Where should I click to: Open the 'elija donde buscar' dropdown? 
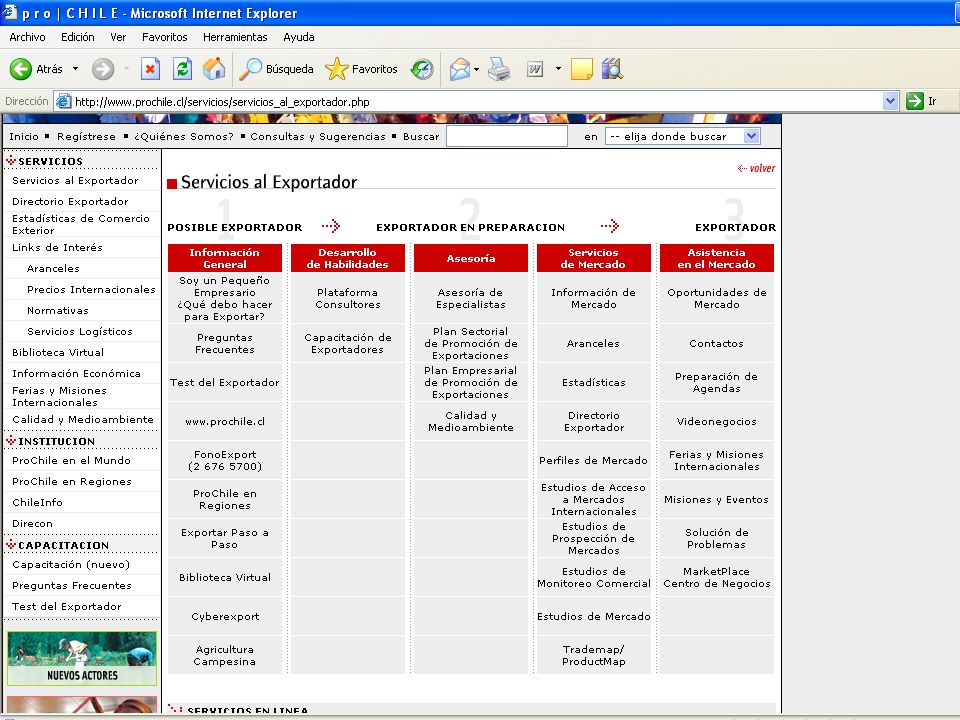pos(683,137)
